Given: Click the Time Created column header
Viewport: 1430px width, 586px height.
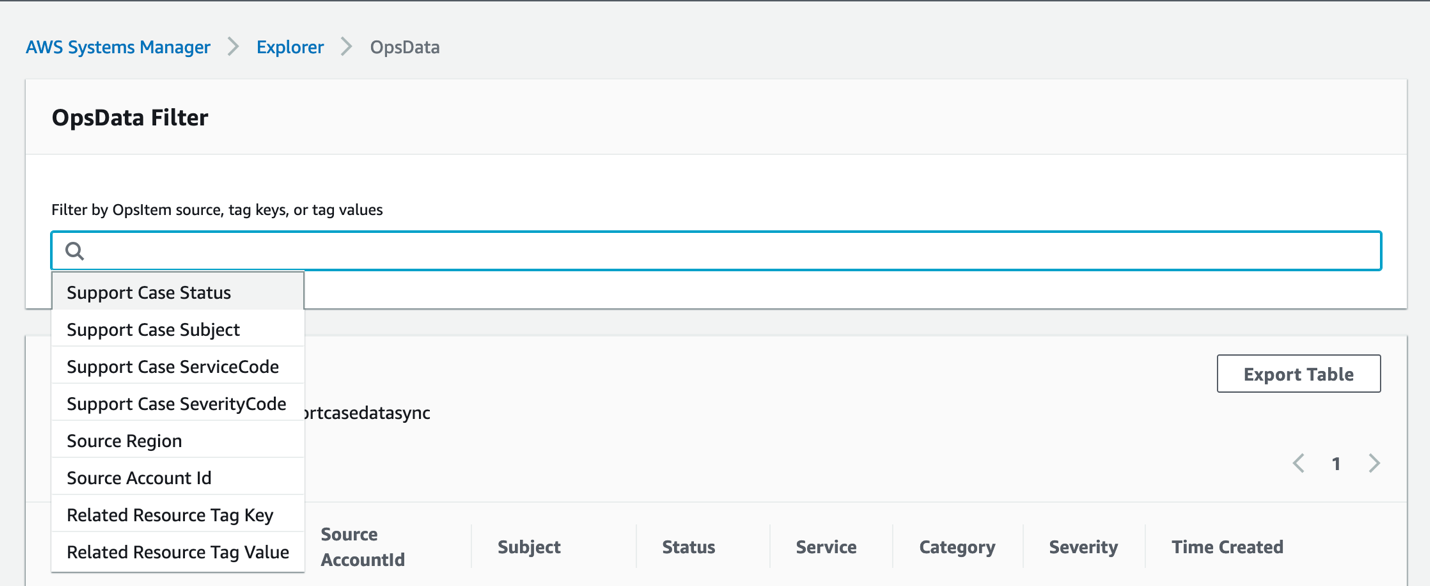Looking at the screenshot, I should point(1227,547).
